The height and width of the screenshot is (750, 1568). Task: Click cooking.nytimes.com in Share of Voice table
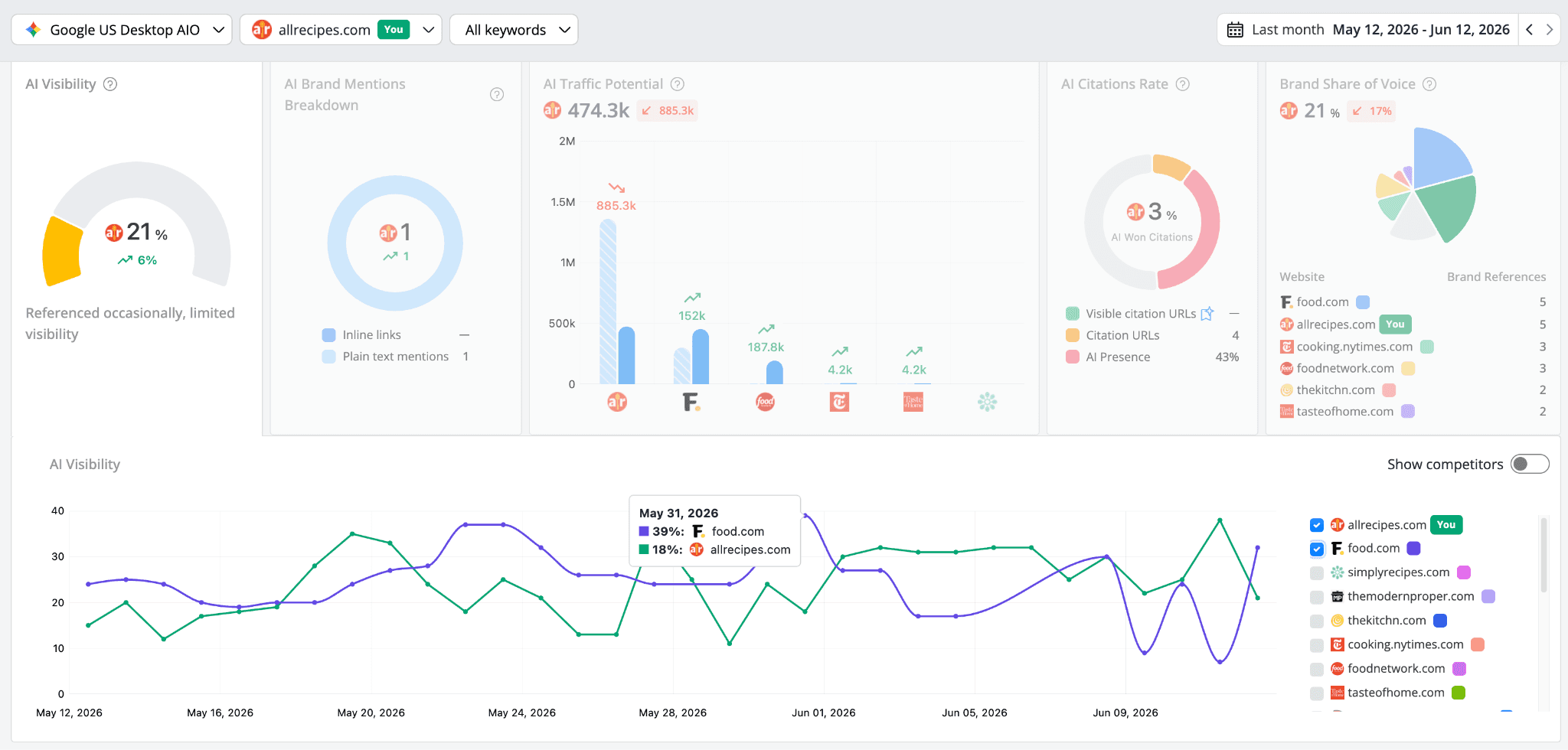pos(1354,347)
